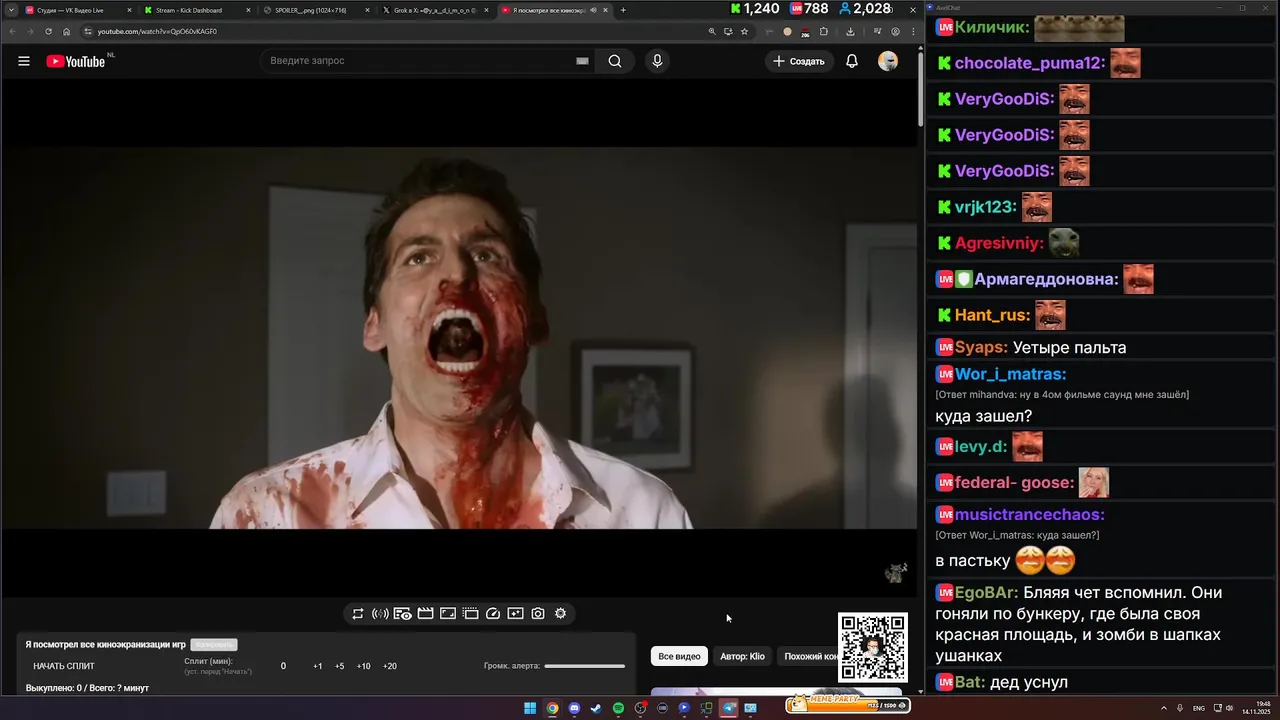The width and height of the screenshot is (1280, 720).
Task: Click the gray button beside the video title
Action: (x=214, y=645)
